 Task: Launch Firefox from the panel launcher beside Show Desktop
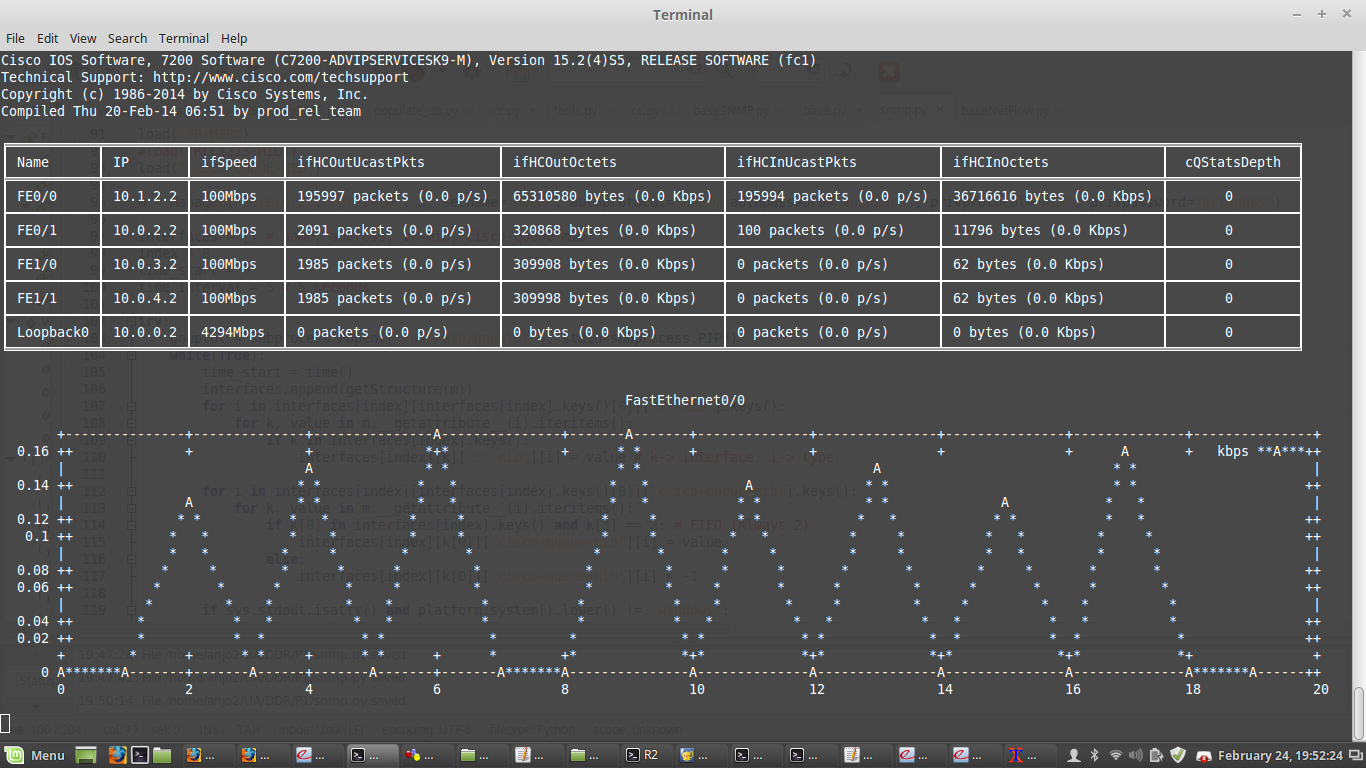click(x=117, y=755)
